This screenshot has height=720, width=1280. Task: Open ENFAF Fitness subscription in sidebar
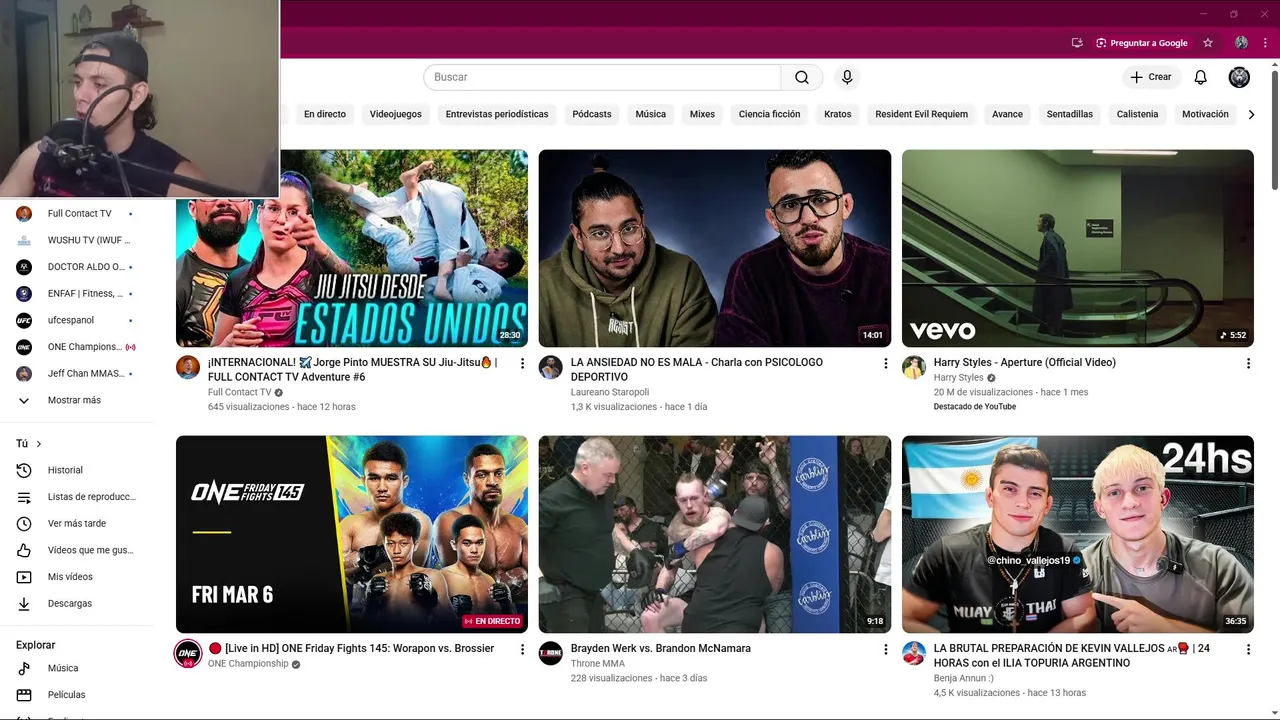pos(77,293)
